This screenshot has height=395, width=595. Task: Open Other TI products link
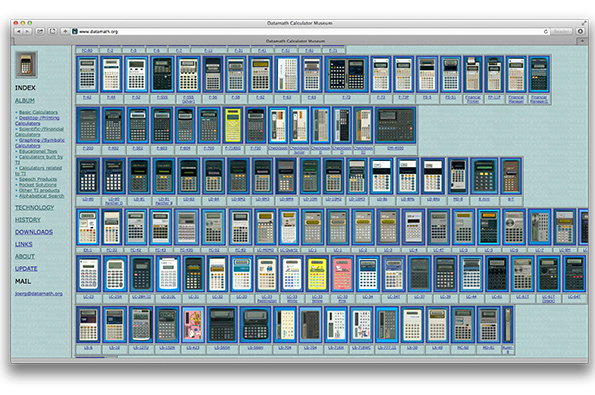click(39, 190)
